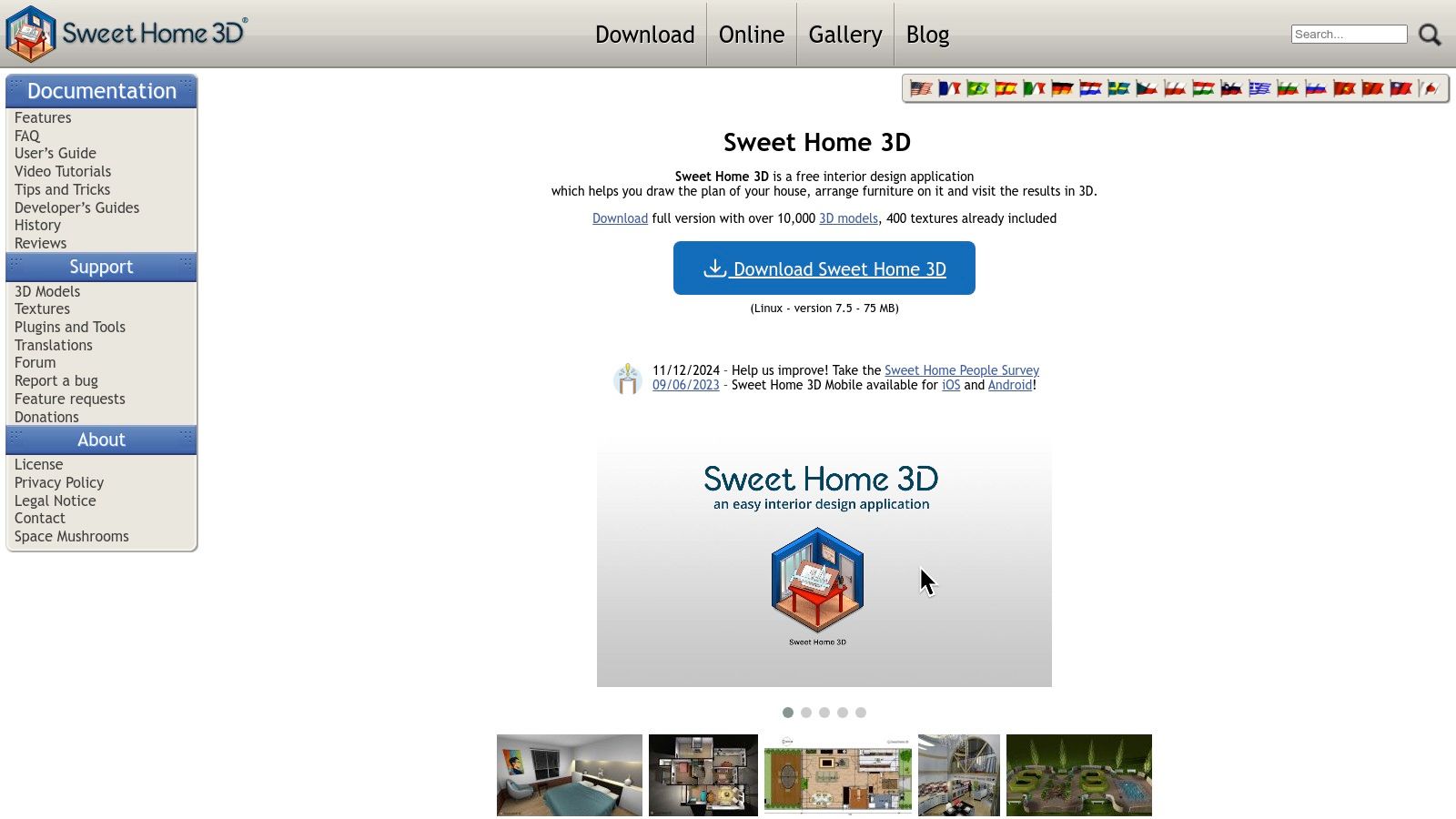Image resolution: width=1456 pixels, height=819 pixels.
Task: Switch the site language using the US flag
Action: coord(920,88)
